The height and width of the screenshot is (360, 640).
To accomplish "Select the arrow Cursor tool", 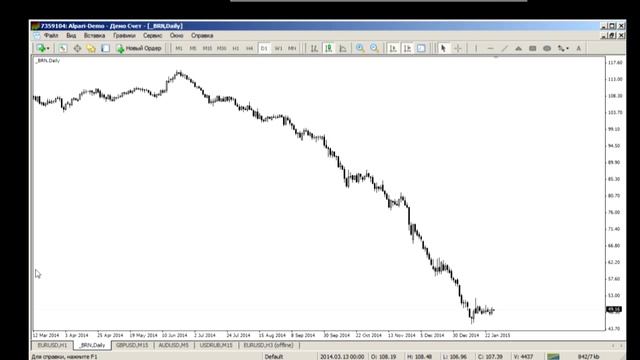I will point(443,48).
